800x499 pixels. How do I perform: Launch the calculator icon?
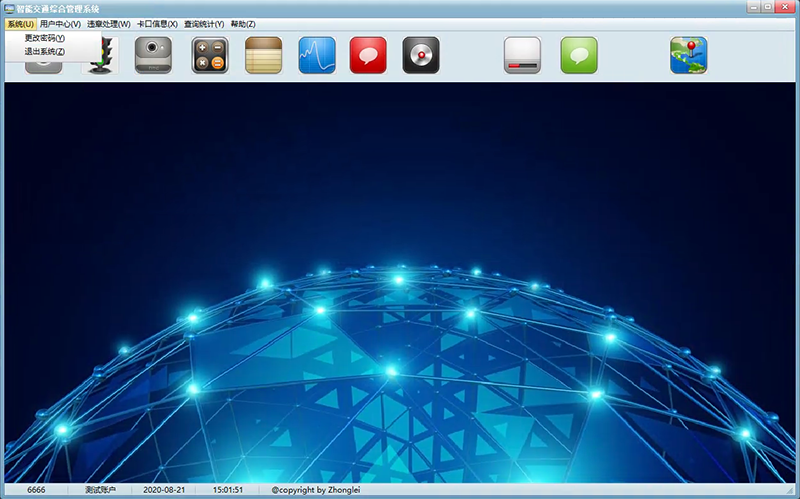(210, 55)
